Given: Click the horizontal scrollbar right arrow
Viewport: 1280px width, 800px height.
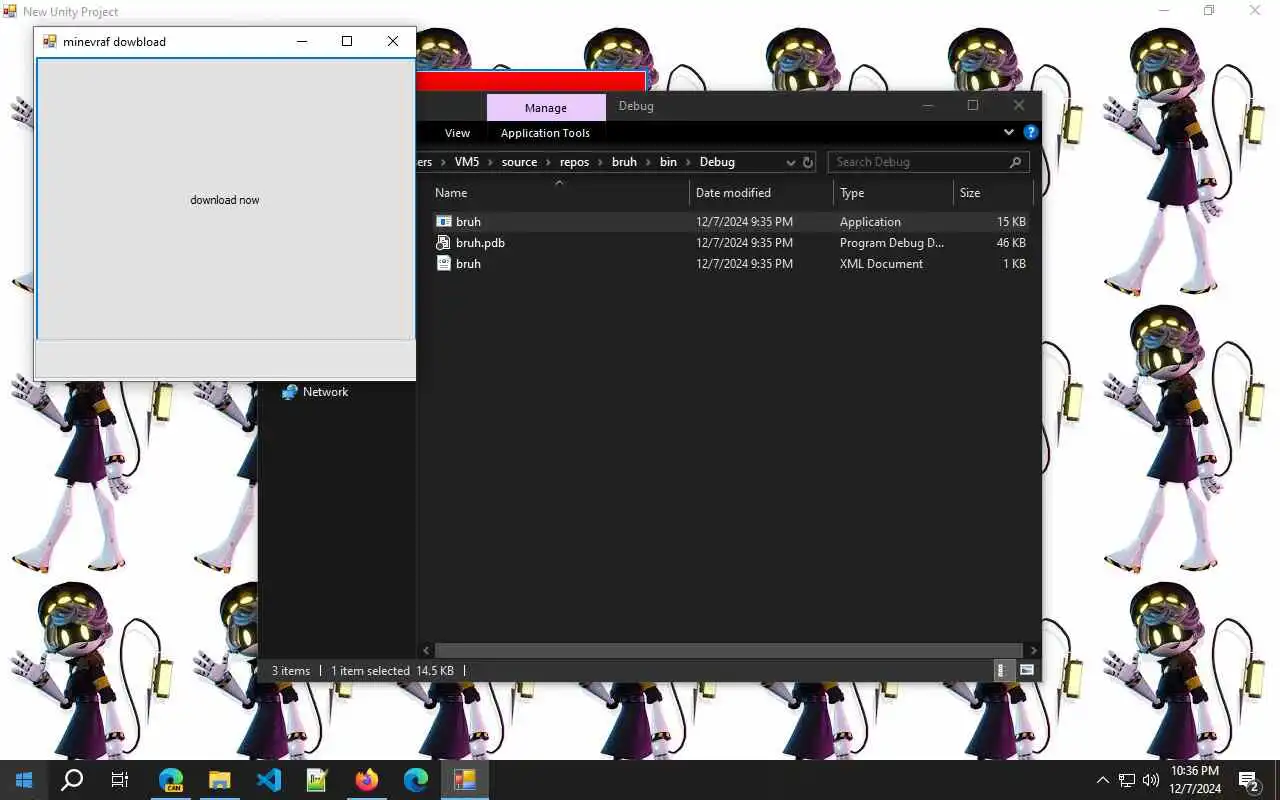Looking at the screenshot, I should (x=1033, y=651).
